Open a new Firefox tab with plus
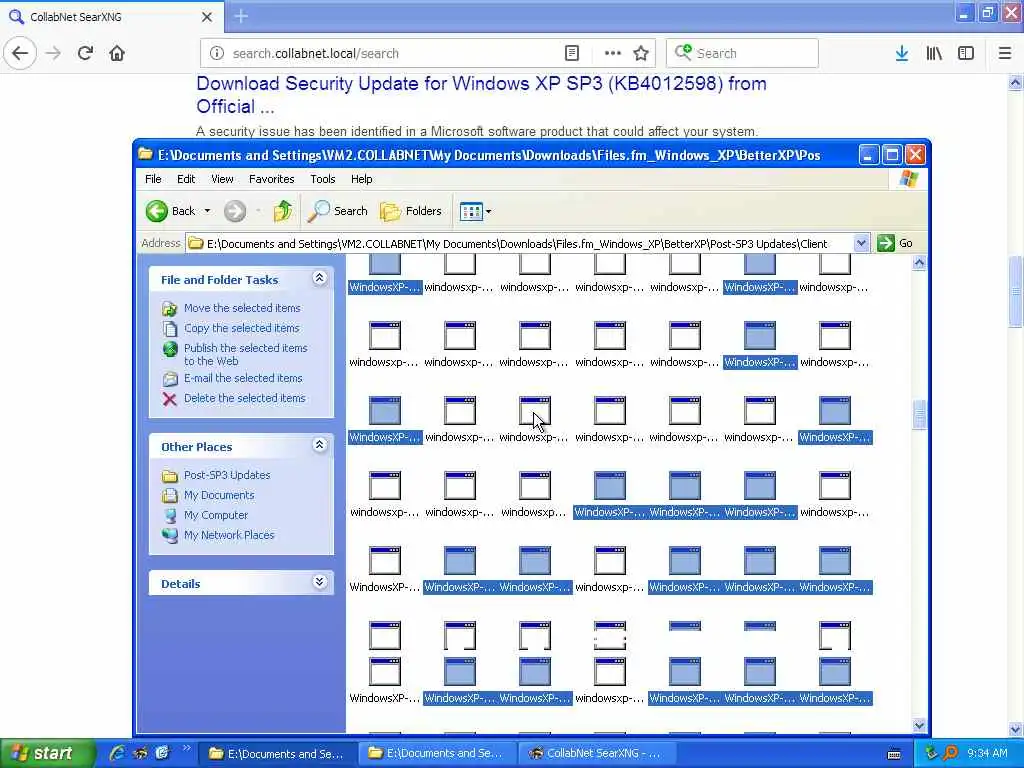The width and height of the screenshot is (1024, 768). 241,16
